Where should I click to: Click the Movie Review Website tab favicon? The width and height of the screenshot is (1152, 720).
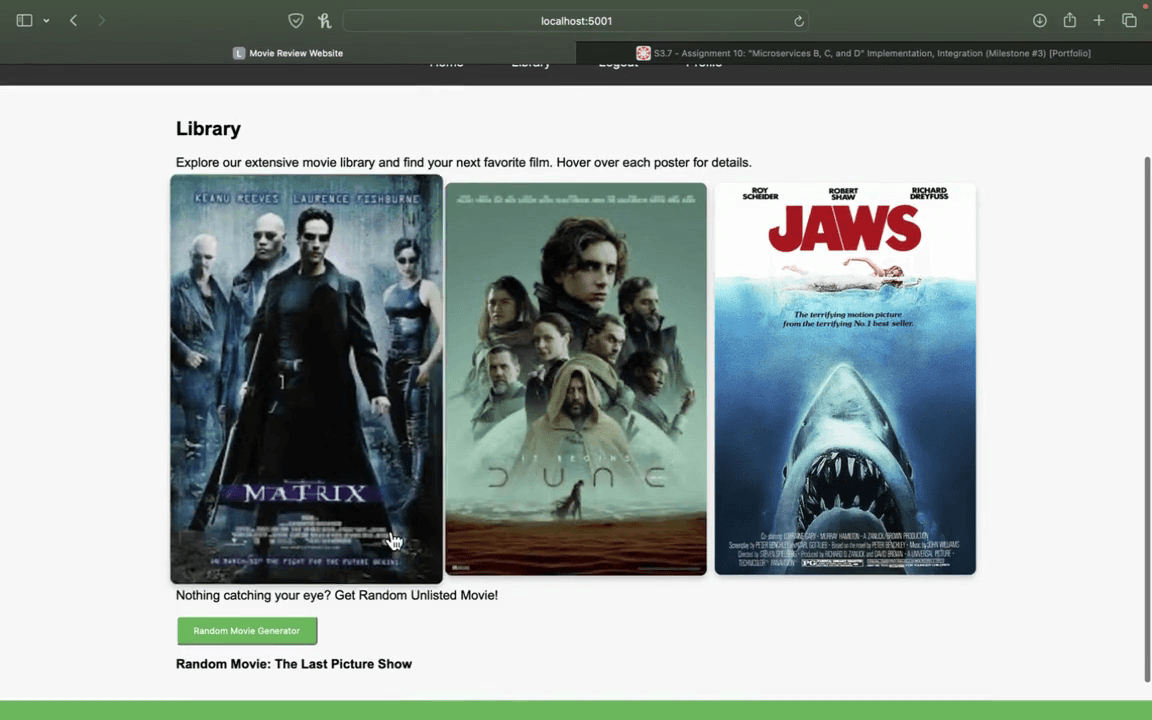point(239,53)
